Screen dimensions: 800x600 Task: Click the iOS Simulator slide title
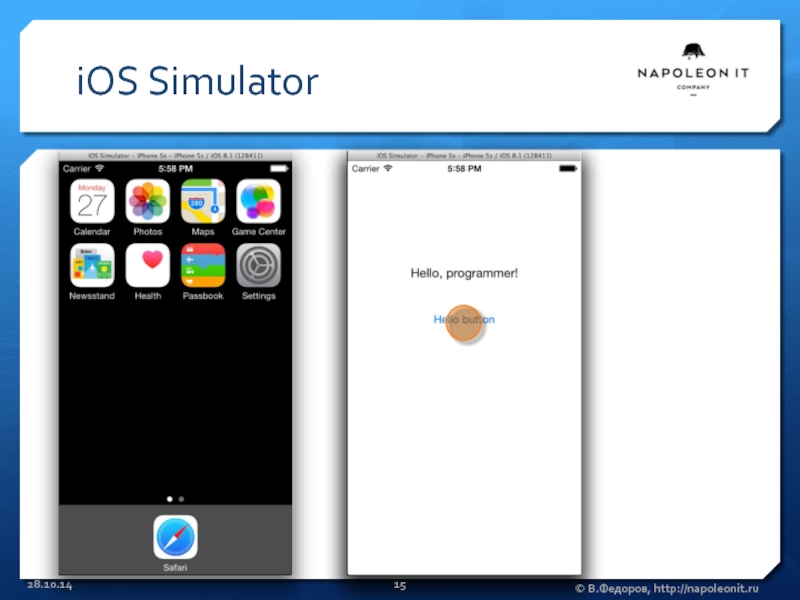point(197,81)
